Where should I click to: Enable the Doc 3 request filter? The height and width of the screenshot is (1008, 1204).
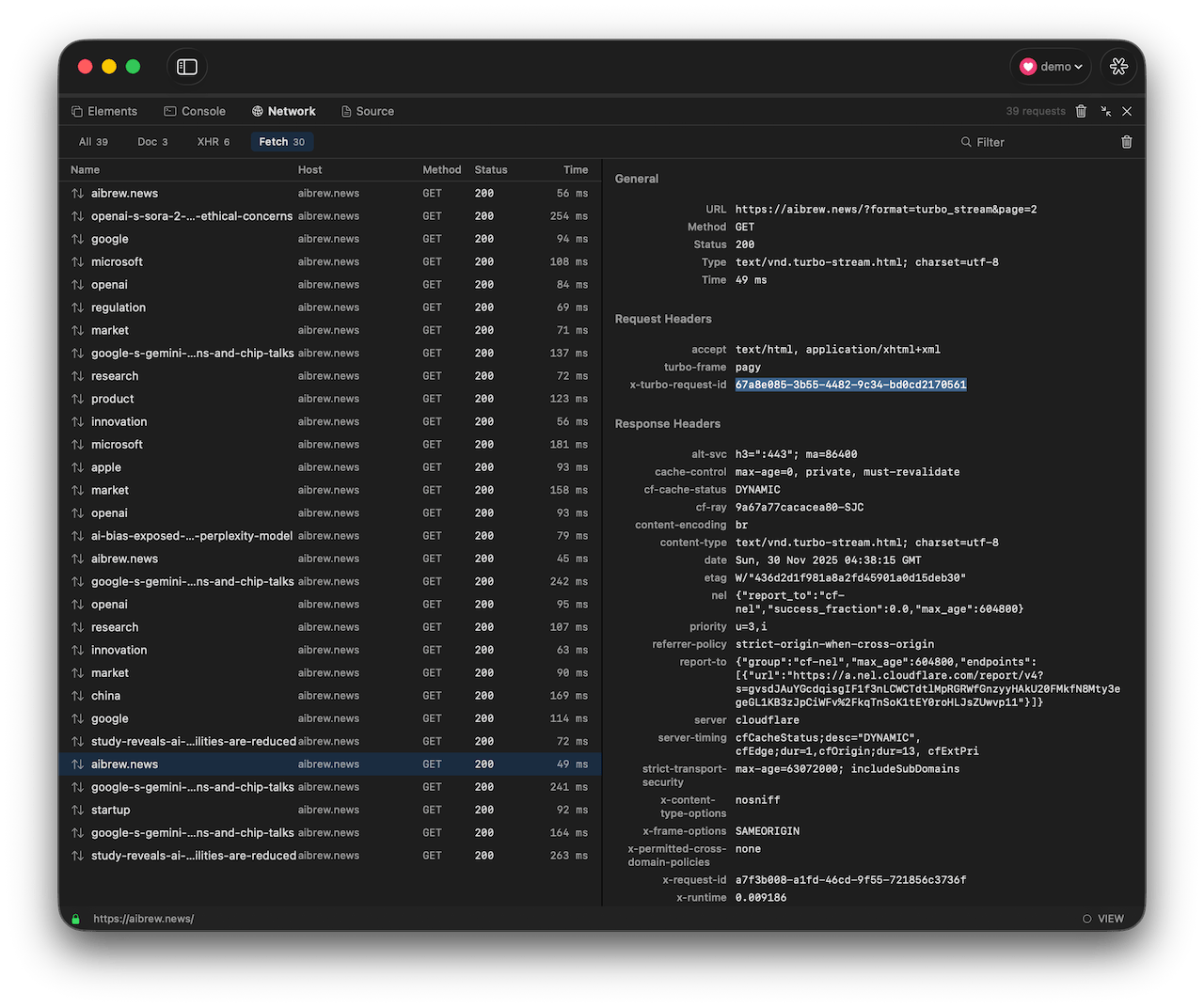(x=152, y=141)
